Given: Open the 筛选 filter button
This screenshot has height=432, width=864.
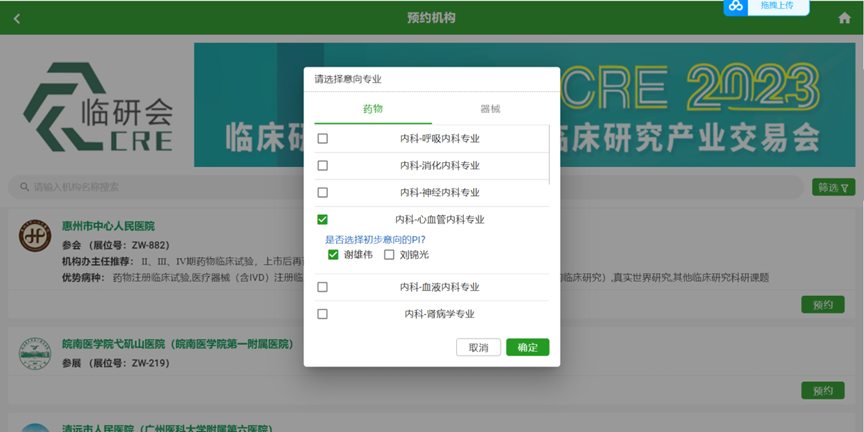Looking at the screenshot, I should 833,187.
